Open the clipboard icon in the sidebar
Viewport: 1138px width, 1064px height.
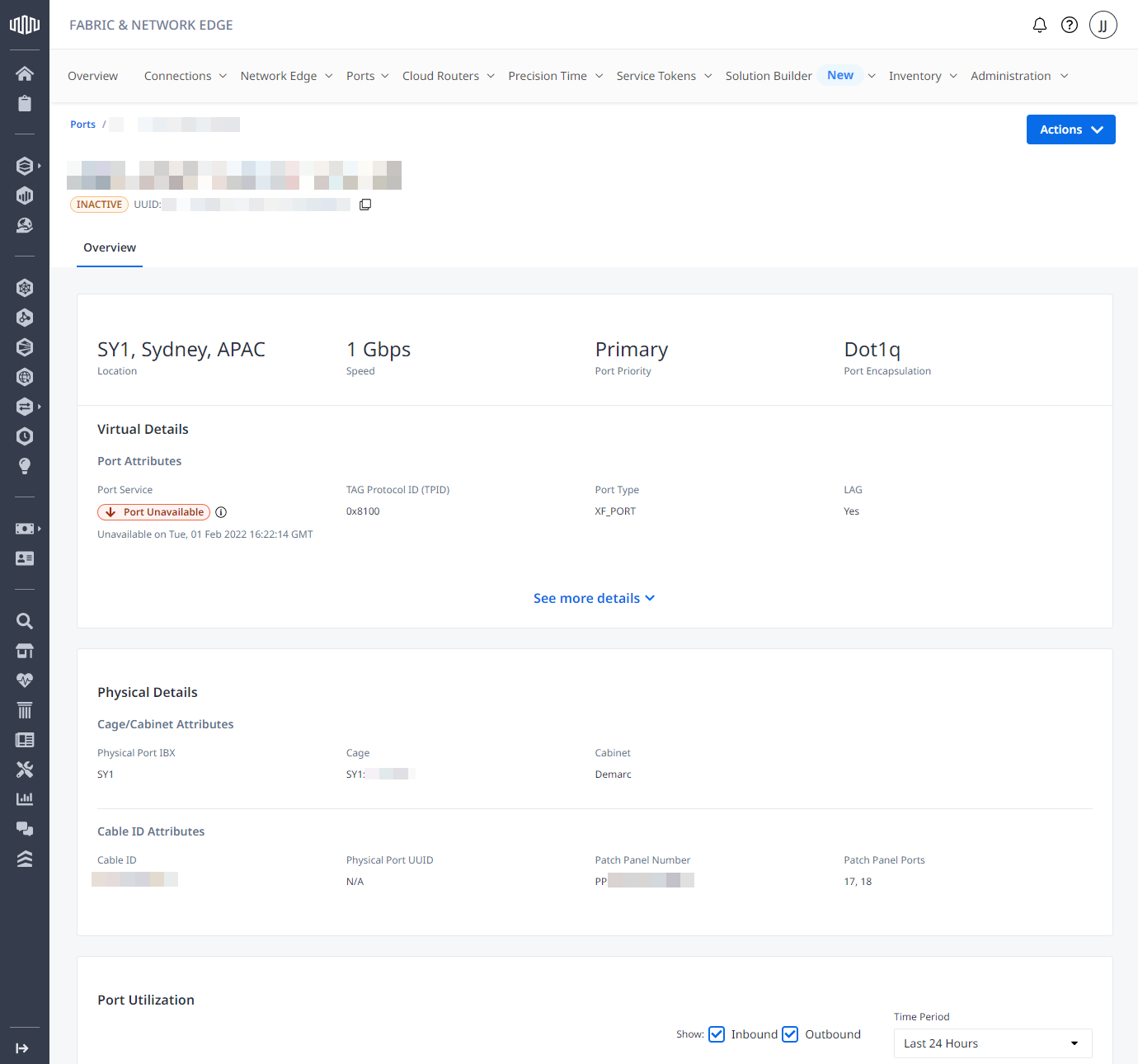[x=25, y=103]
